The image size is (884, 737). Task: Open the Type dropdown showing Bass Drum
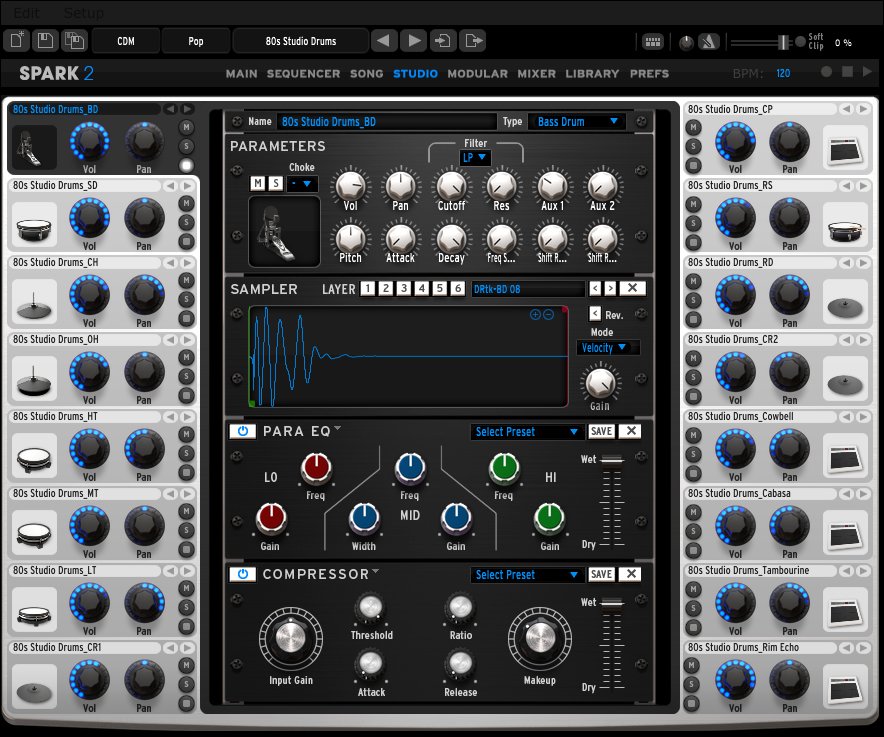[578, 121]
